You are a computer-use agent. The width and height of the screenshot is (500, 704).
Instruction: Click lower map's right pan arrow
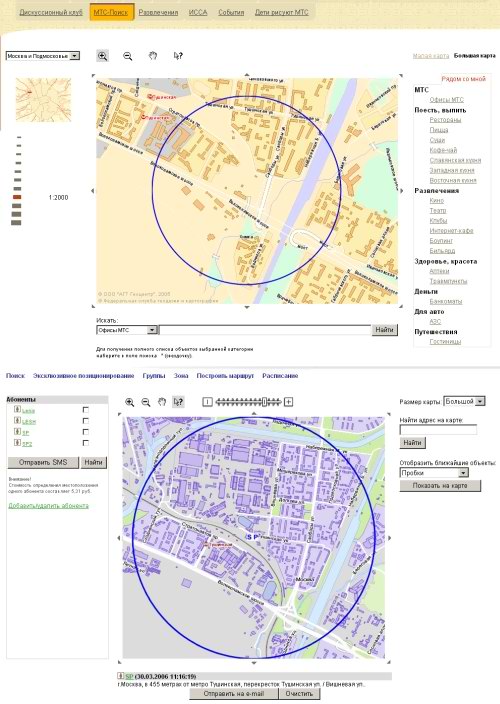389,537
